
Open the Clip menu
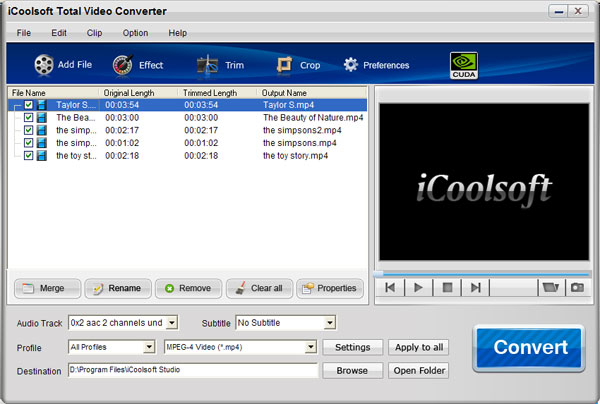pyautogui.click(x=95, y=33)
